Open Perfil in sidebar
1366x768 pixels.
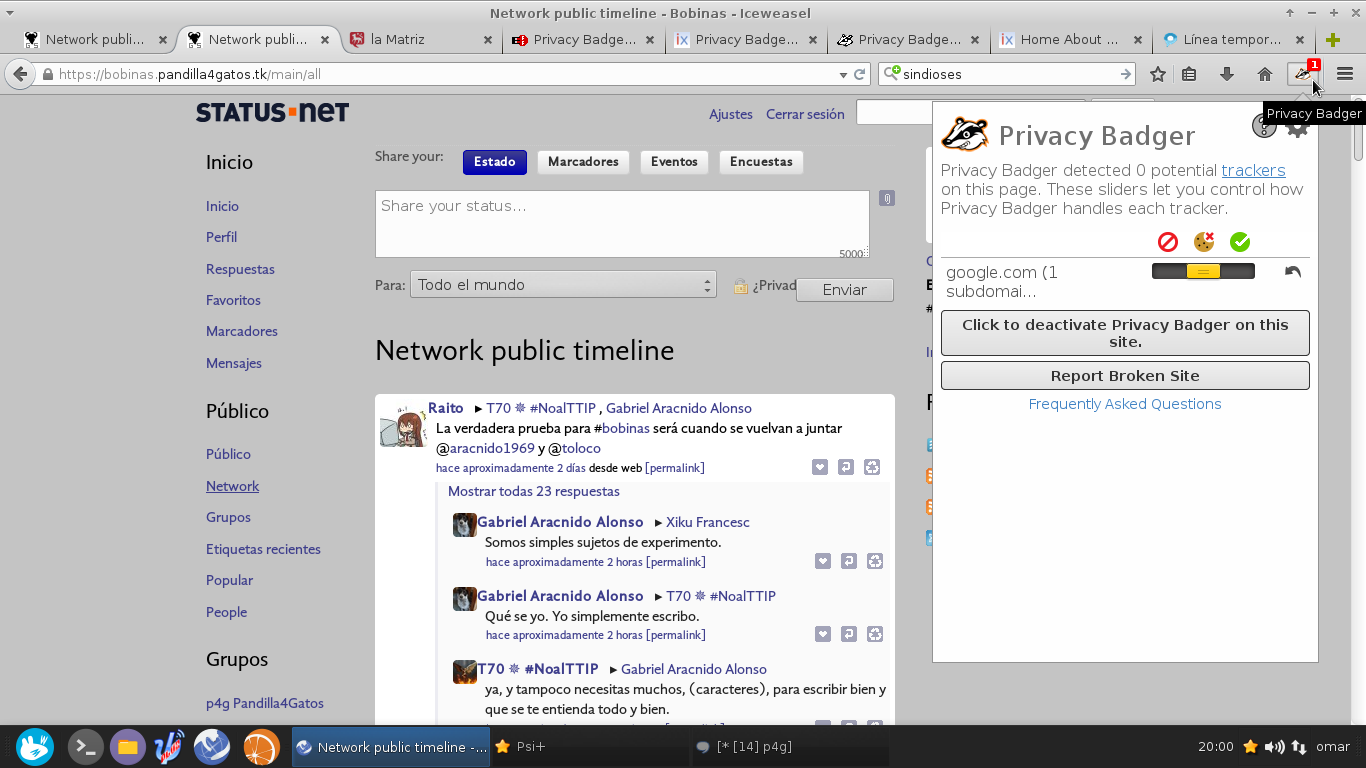[x=221, y=237]
